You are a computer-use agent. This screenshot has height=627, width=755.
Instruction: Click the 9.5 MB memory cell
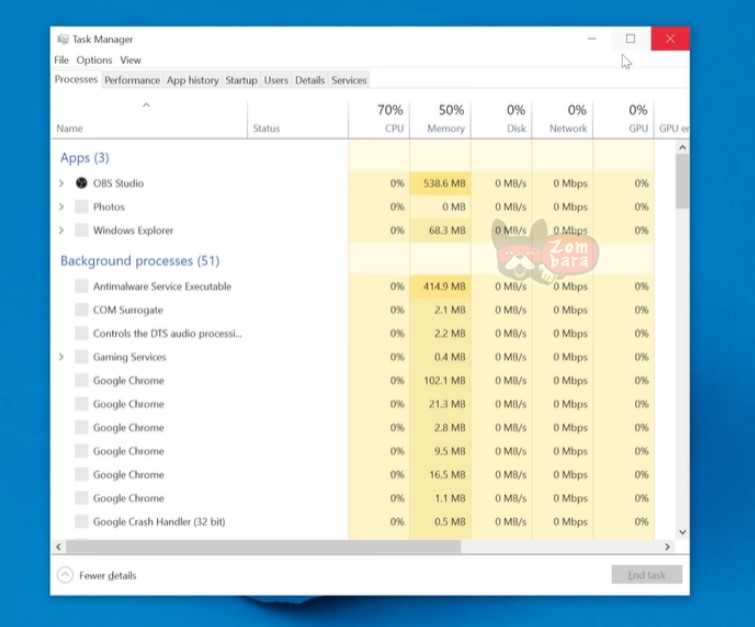coord(440,451)
